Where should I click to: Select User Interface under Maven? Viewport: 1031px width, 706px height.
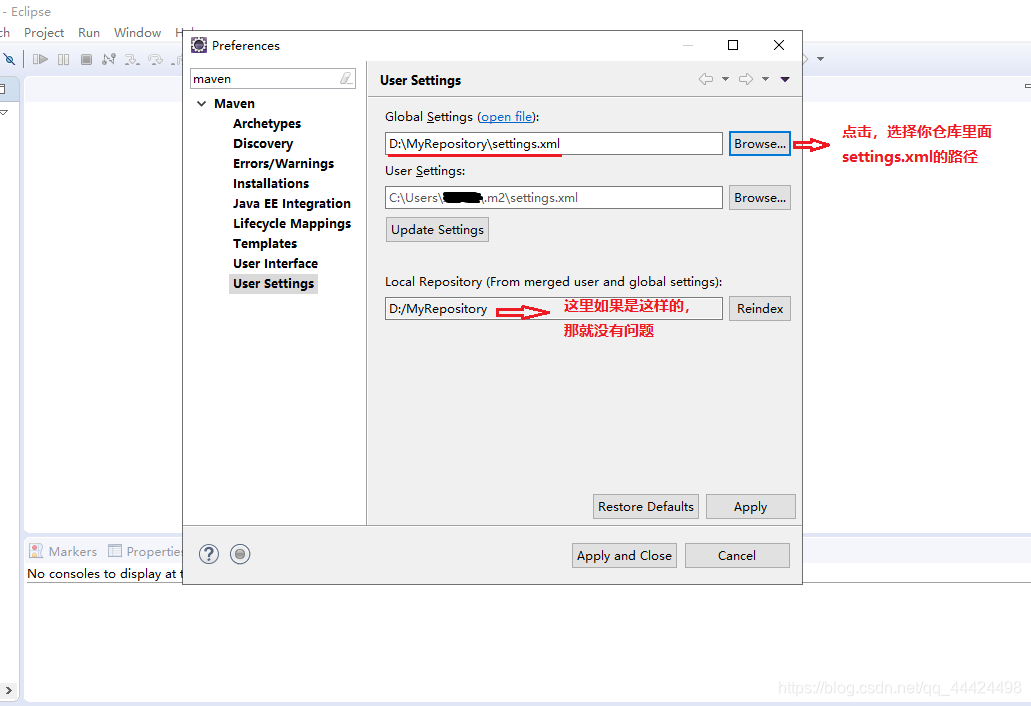(x=276, y=264)
